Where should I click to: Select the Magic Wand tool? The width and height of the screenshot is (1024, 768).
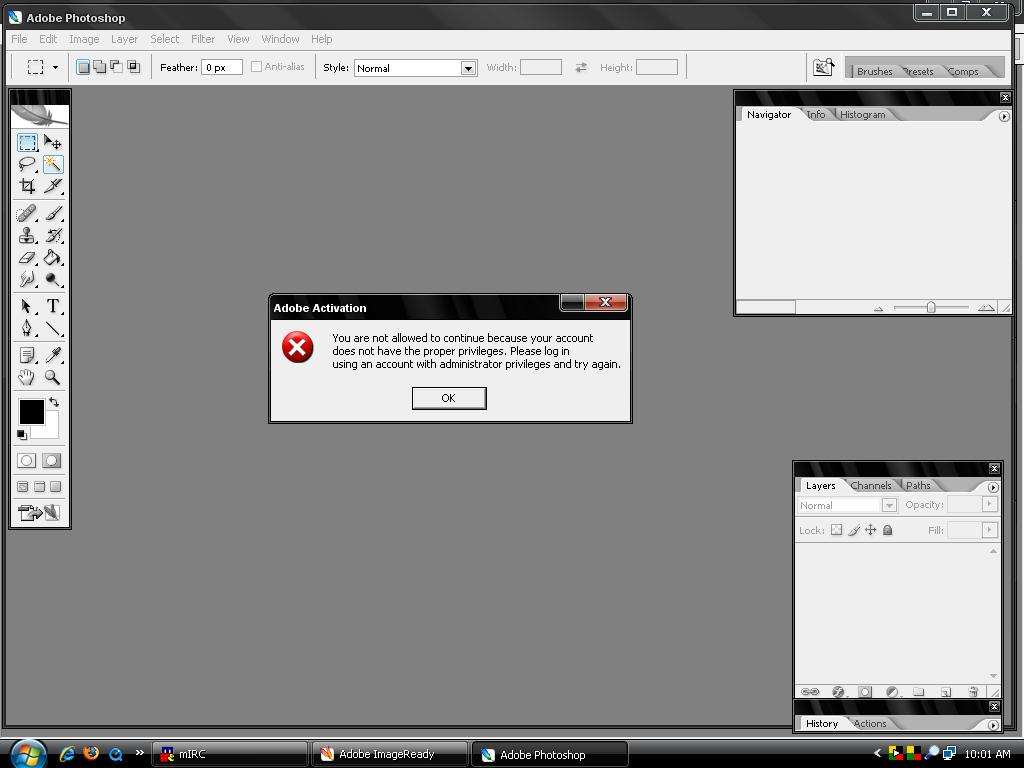pos(53,164)
